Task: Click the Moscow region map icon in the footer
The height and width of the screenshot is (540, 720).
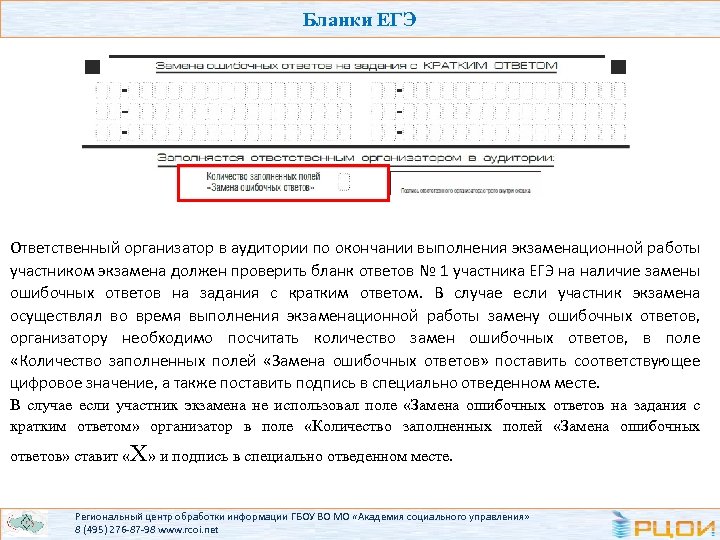Action: point(27,523)
